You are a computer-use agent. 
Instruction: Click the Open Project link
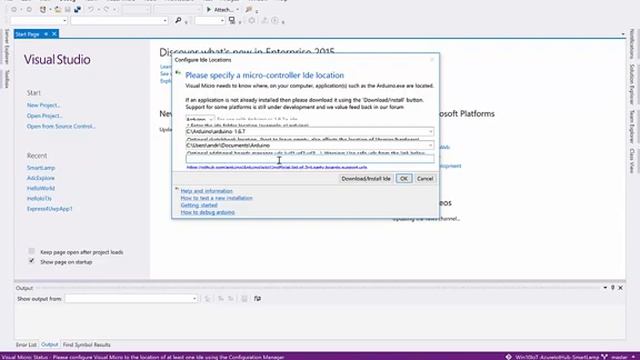[44, 116]
